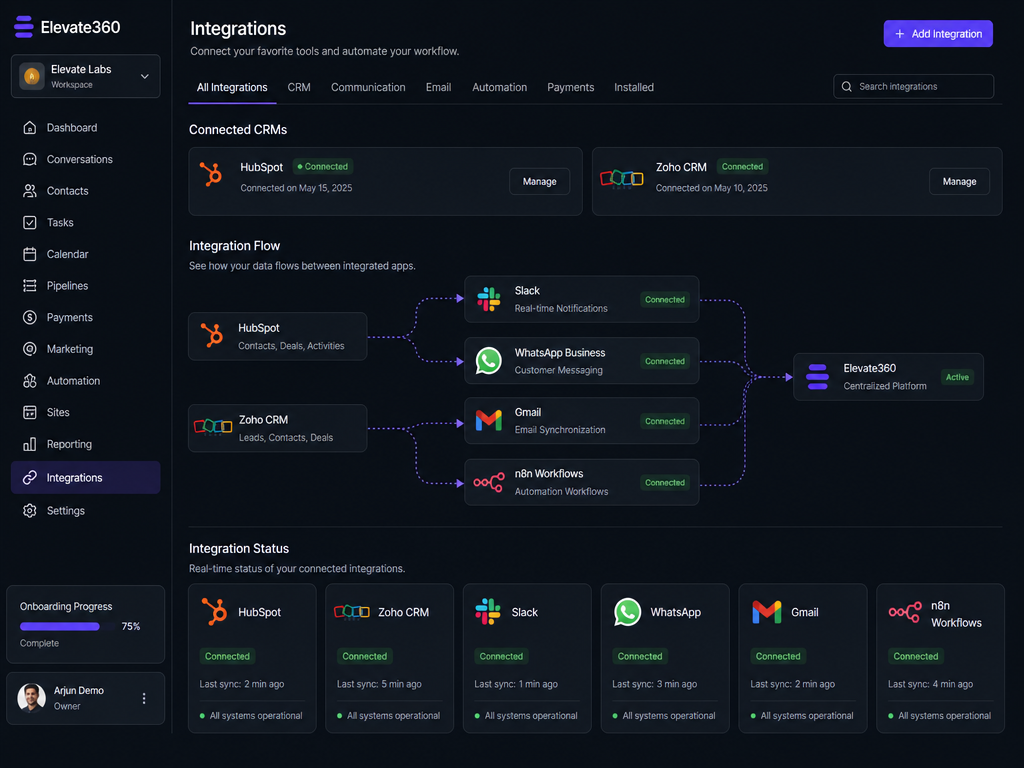
Task: Switch to the Communication tab
Action: 368,88
